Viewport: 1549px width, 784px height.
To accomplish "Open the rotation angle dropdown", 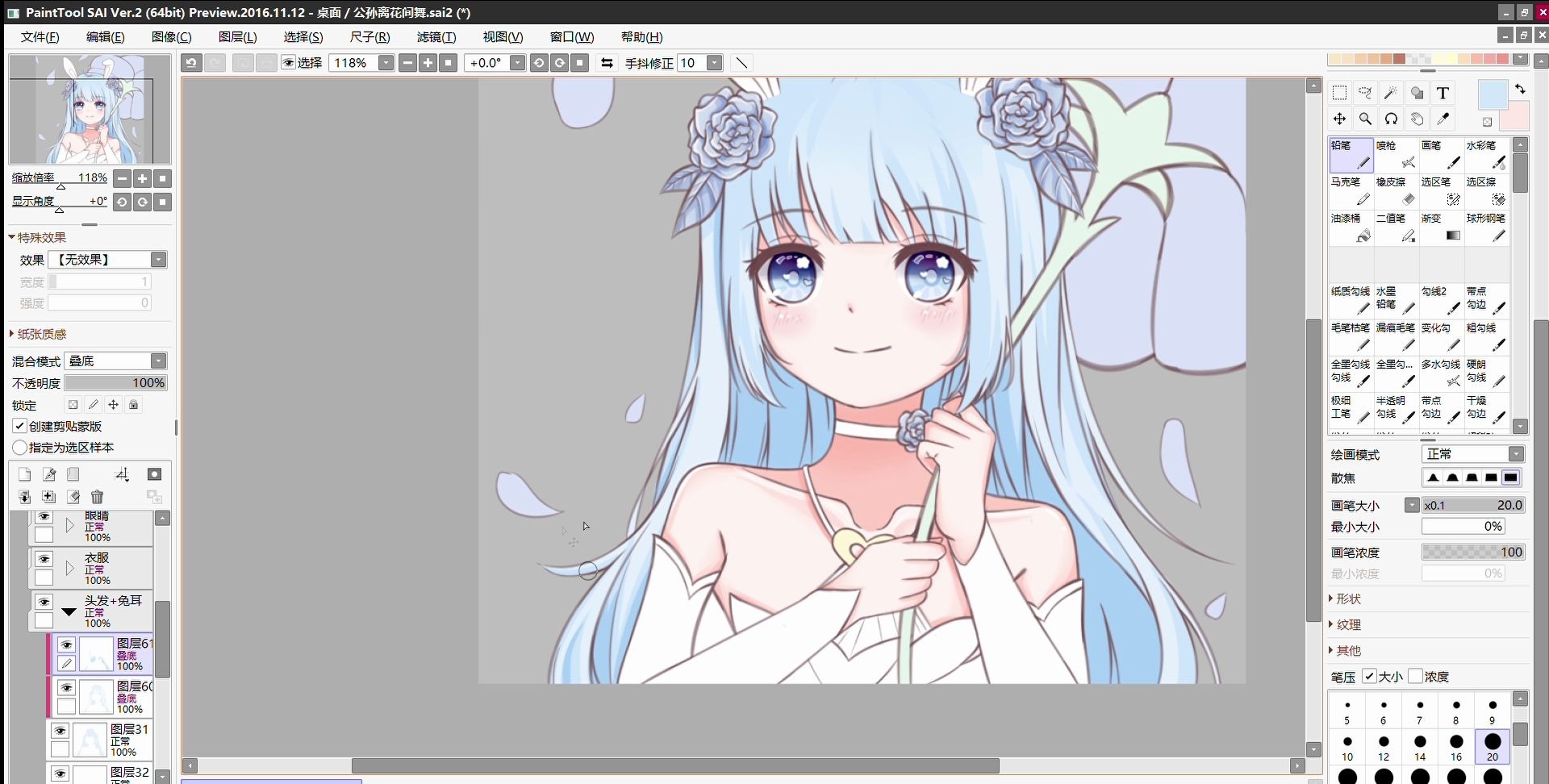I will 518,63.
